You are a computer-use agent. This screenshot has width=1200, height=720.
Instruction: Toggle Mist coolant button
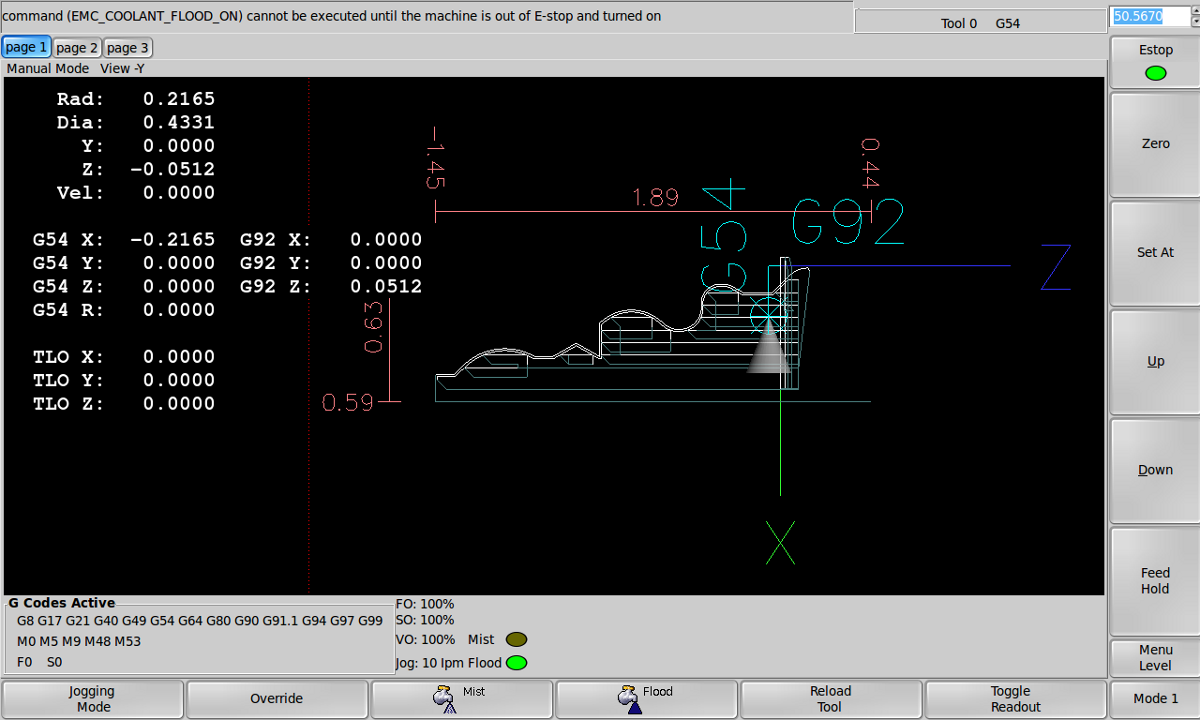[x=461, y=699]
